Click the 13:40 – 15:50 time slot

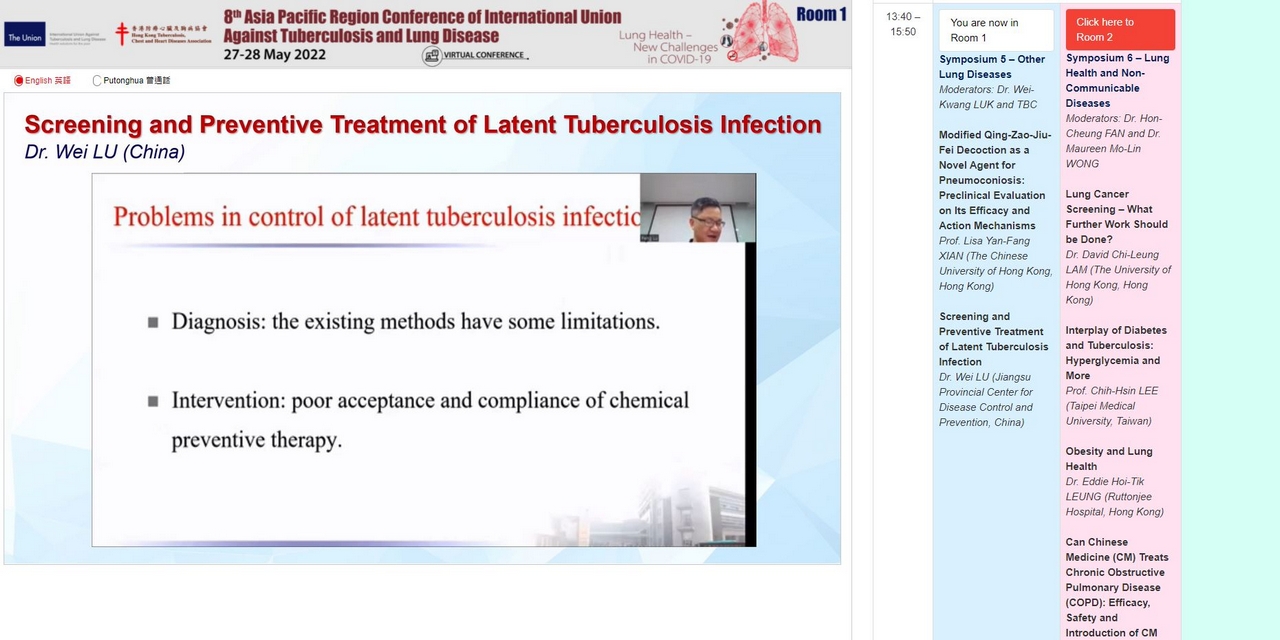[902, 24]
